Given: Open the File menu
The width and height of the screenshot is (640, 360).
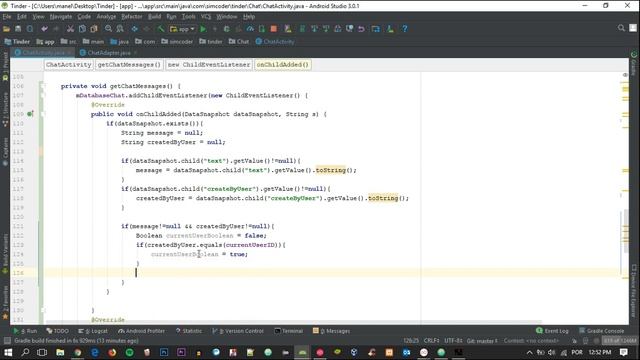Looking at the screenshot, I should coord(7,17).
